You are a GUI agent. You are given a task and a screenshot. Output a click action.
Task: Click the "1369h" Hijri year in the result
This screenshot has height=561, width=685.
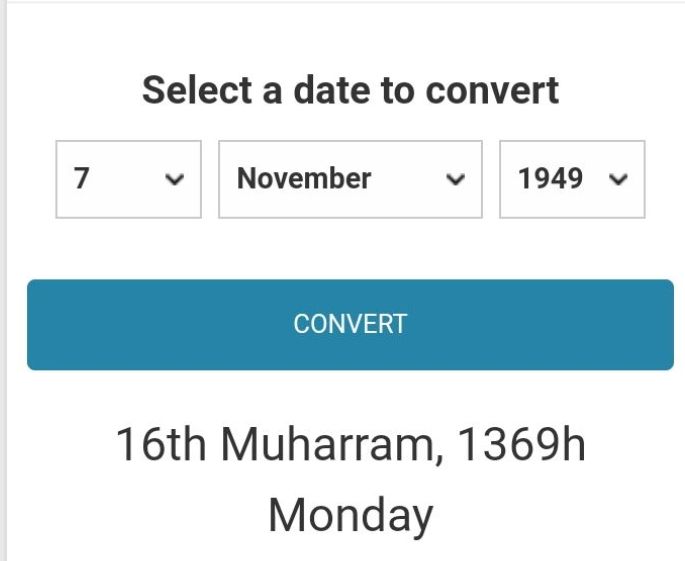[x=521, y=445]
